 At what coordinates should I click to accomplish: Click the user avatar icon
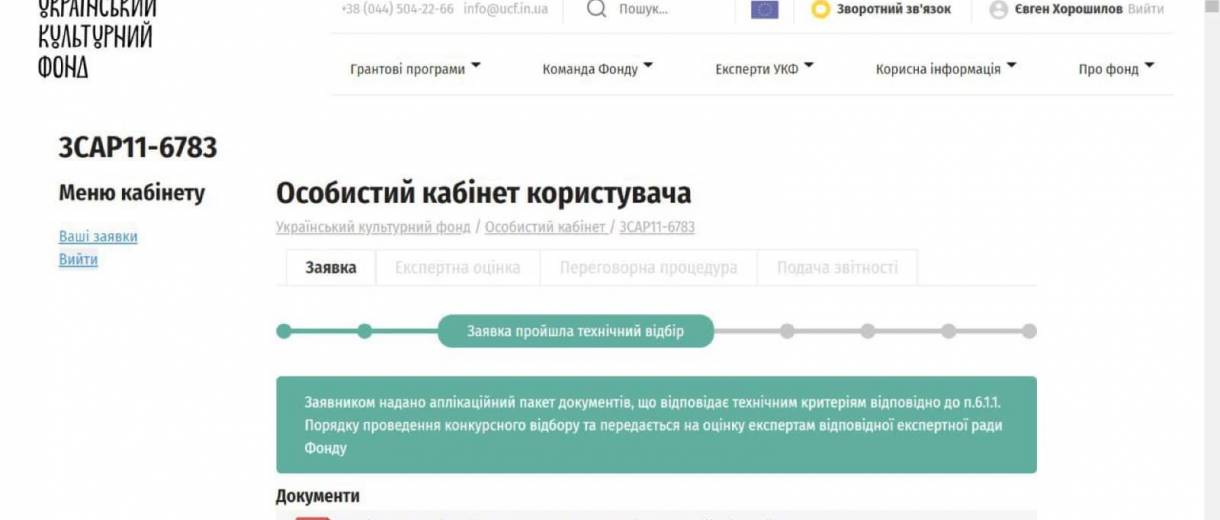(x=998, y=10)
